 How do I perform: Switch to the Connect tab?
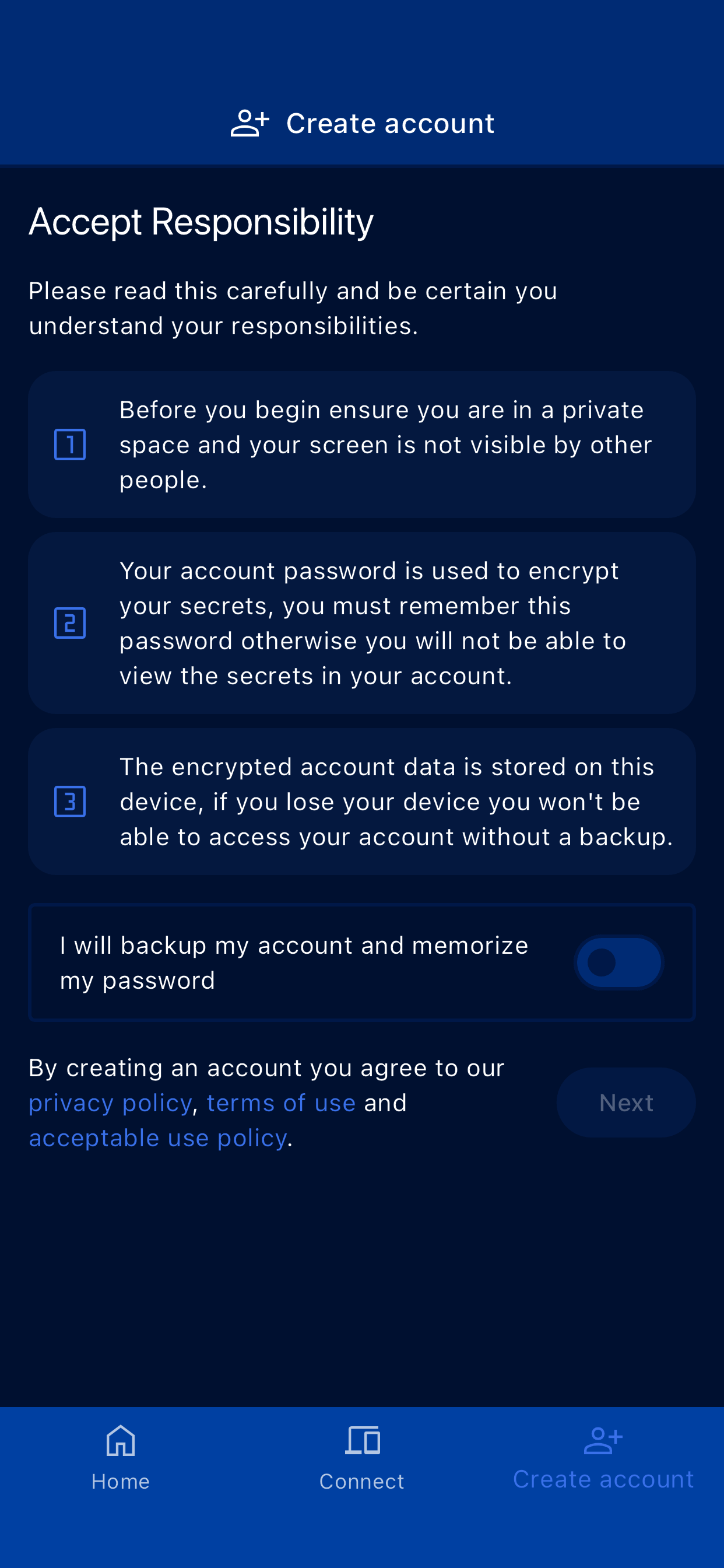[362, 1481]
